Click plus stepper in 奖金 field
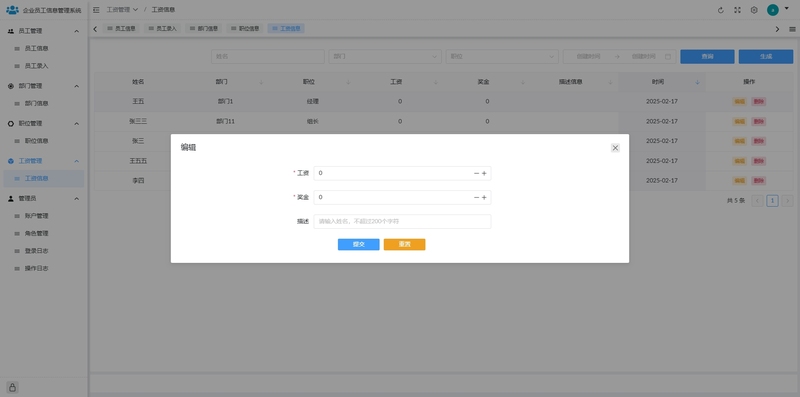Viewport: 800px width, 397px height. tap(484, 197)
